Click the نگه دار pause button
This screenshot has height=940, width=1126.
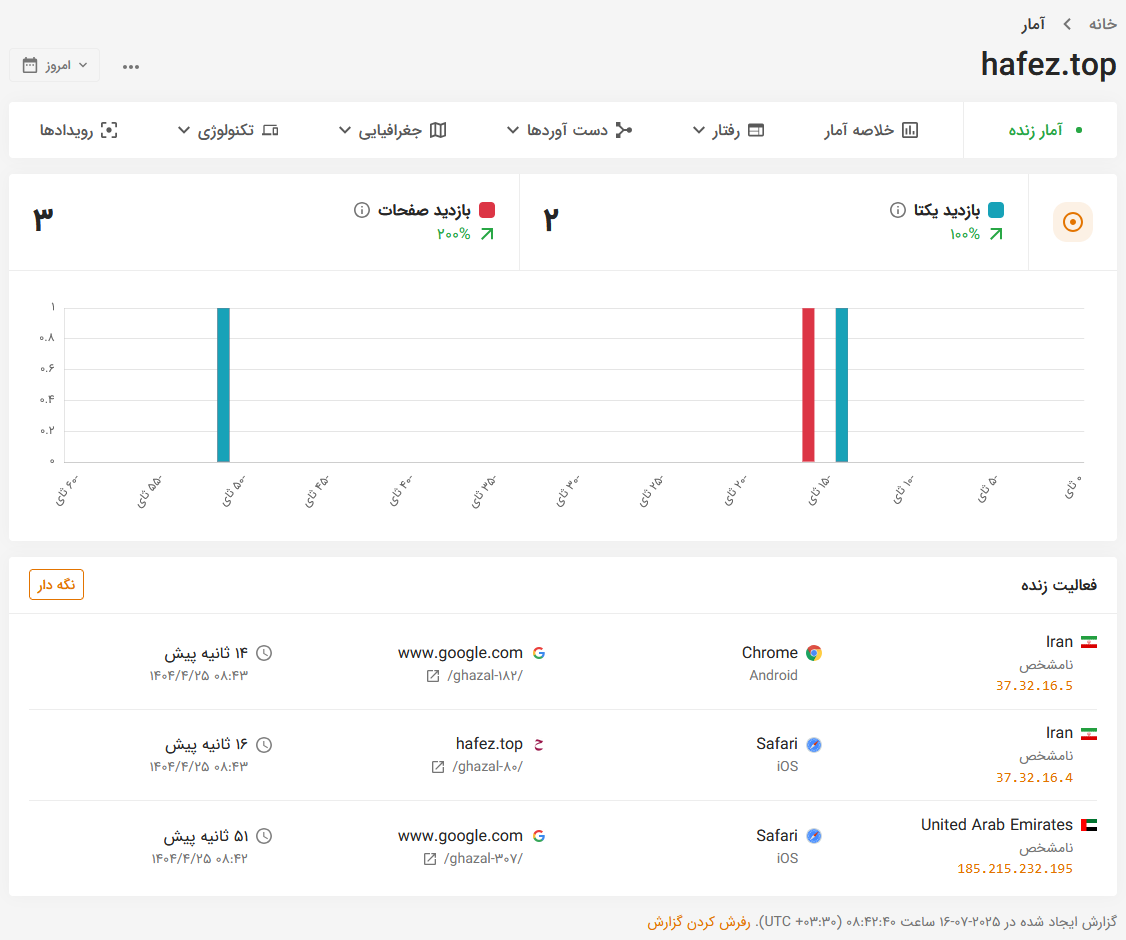tap(56, 585)
